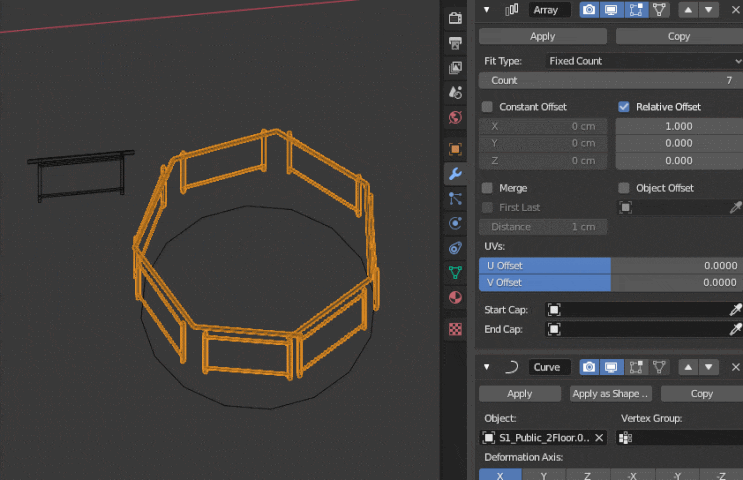Click the Count field showing 7
The width and height of the screenshot is (743, 480).
pos(611,81)
